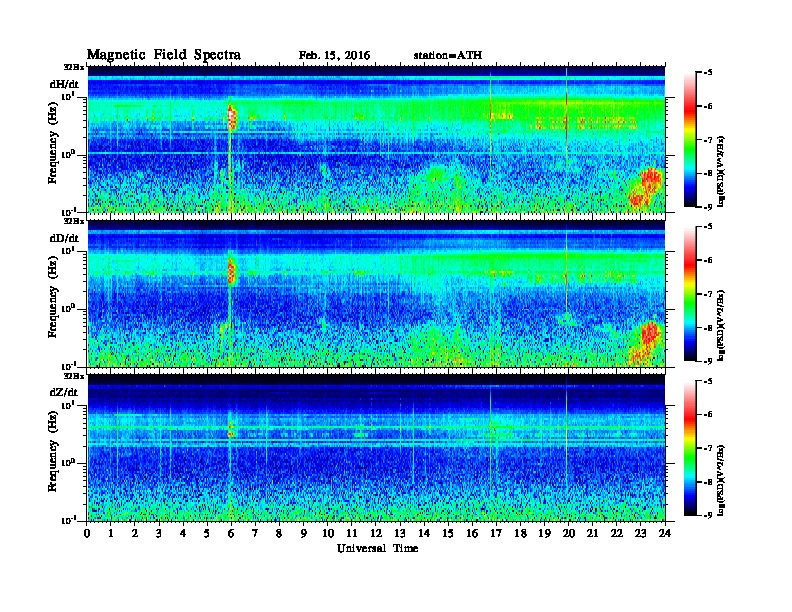Click hour tick label 6 on time axis

[231, 533]
